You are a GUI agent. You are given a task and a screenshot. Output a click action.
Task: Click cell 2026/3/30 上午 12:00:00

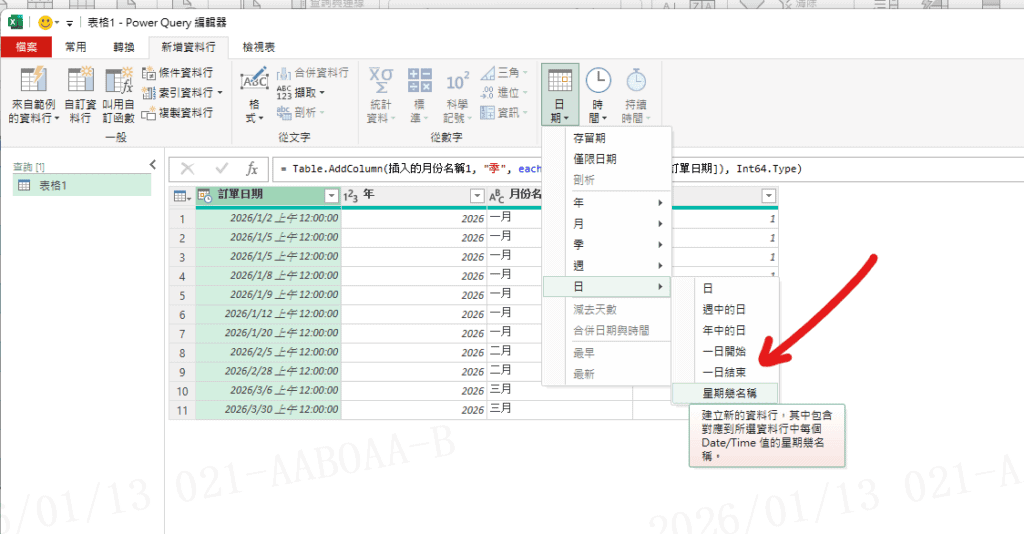[268, 409]
